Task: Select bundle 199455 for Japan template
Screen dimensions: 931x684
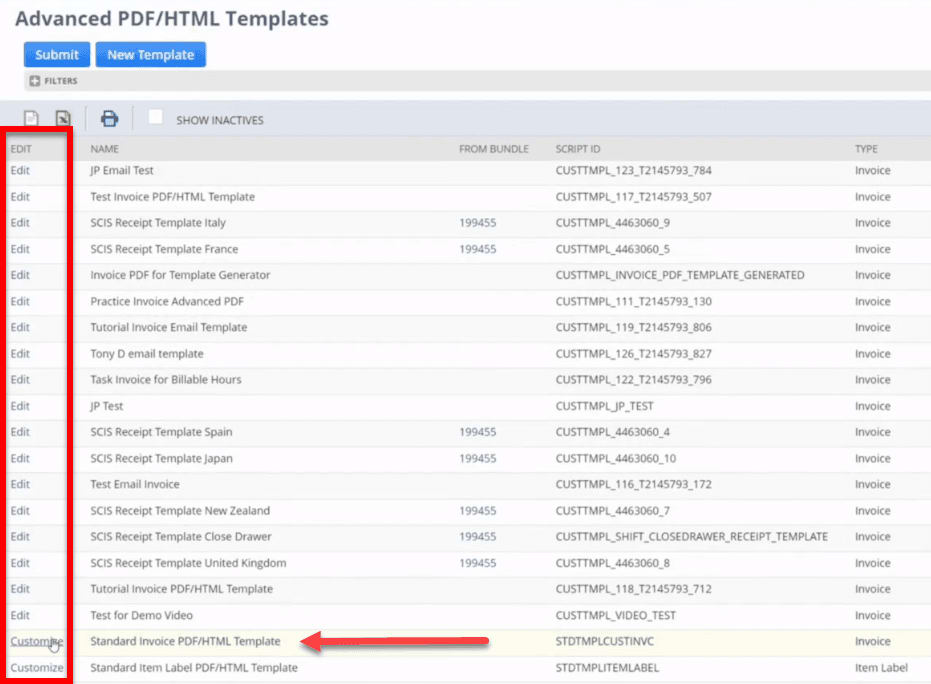Action: [x=477, y=458]
